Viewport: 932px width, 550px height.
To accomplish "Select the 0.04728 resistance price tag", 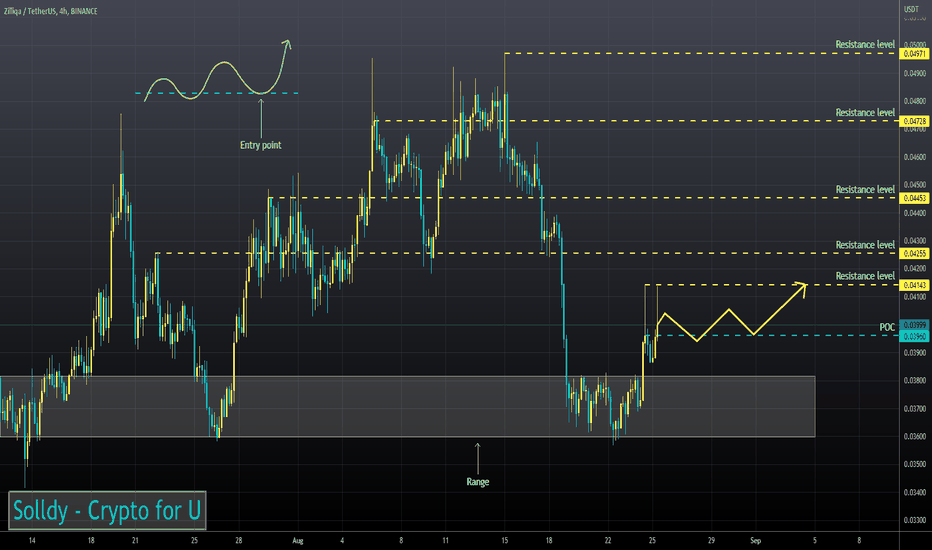I will [x=914, y=121].
